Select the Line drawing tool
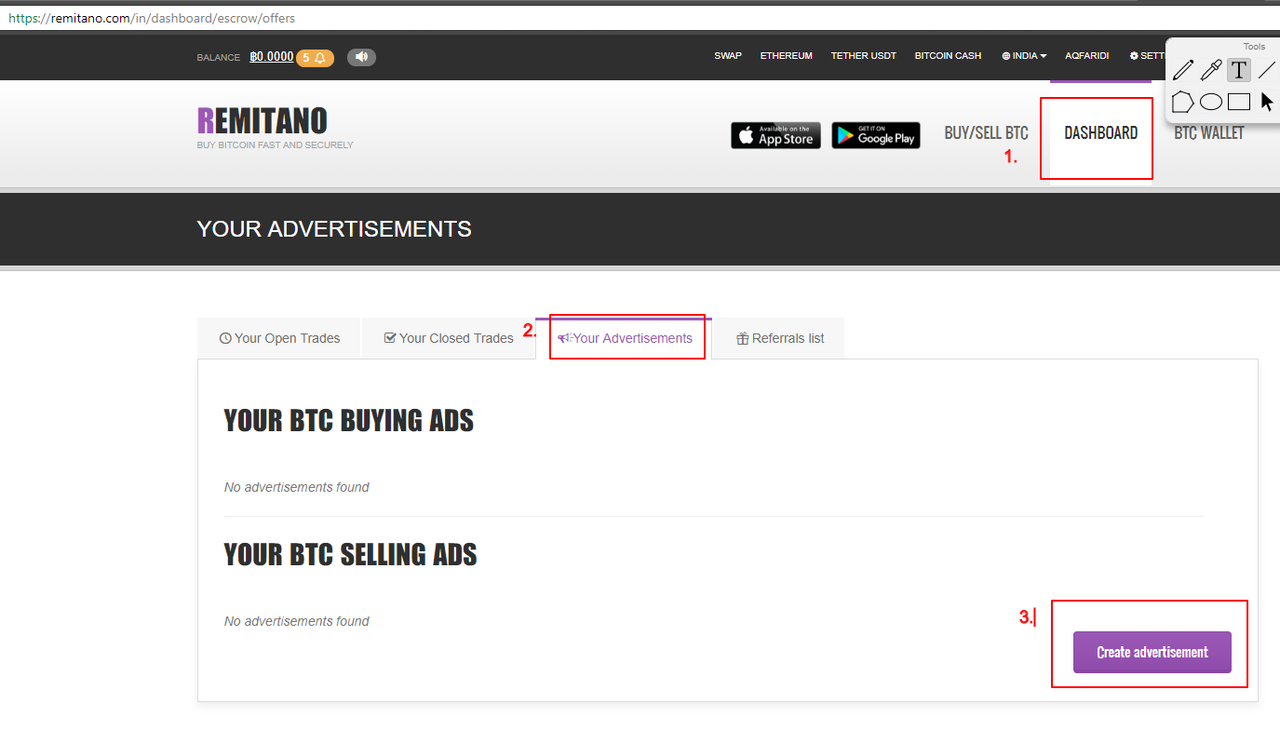Image resolution: width=1280 pixels, height=747 pixels. [1267, 70]
